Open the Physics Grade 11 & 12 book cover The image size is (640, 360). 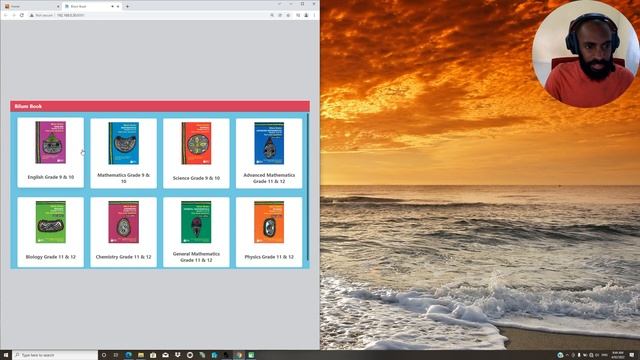coord(269,222)
